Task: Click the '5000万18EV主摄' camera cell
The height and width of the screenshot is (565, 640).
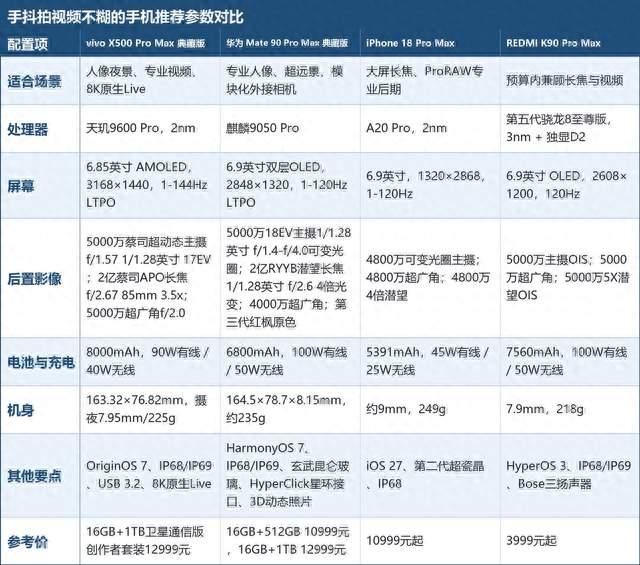Action: pyautogui.click(x=289, y=277)
